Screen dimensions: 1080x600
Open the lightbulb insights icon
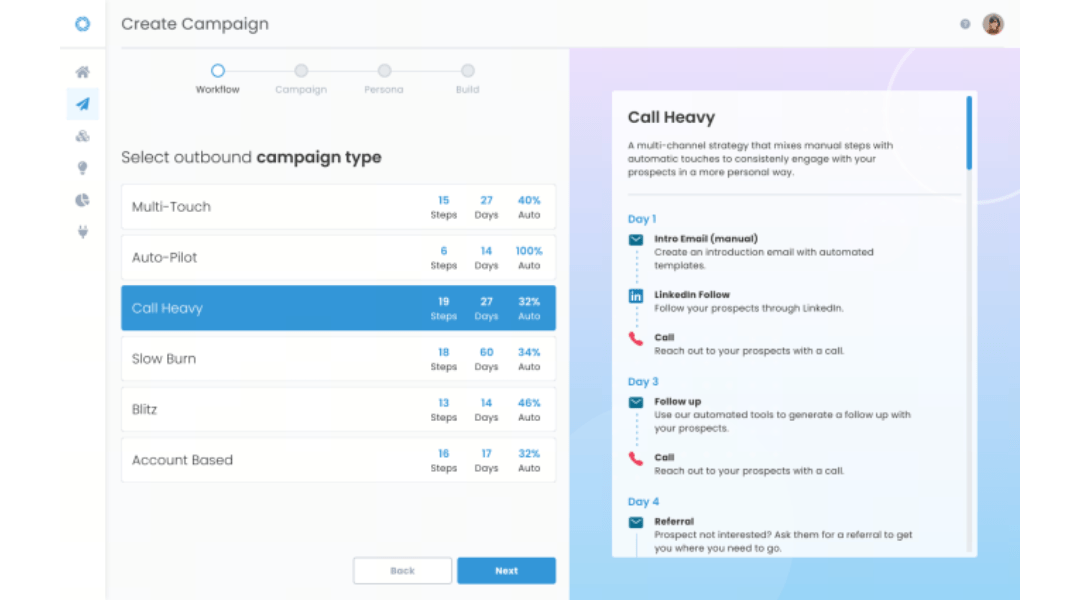(x=83, y=168)
